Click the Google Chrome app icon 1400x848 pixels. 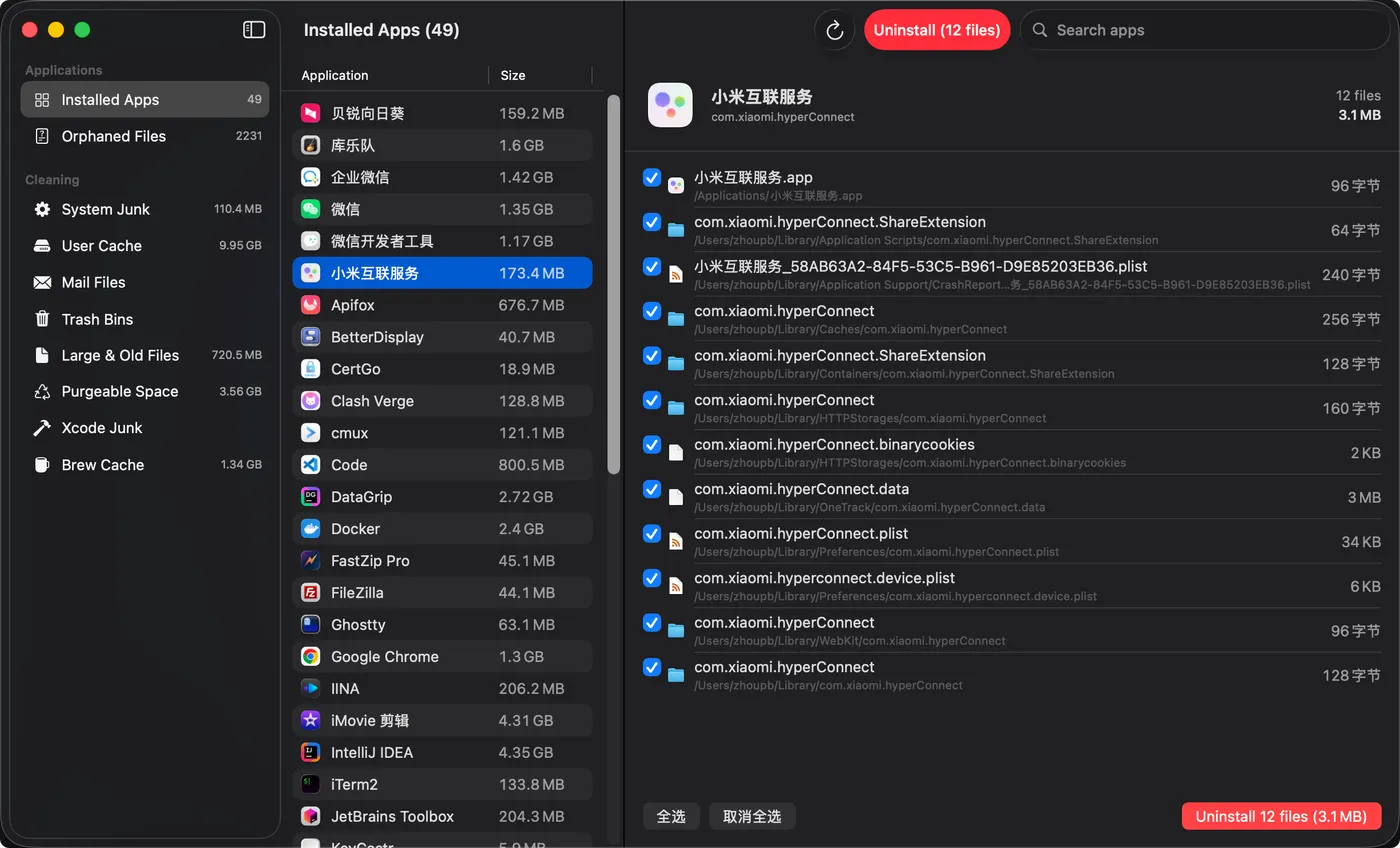[x=311, y=657]
